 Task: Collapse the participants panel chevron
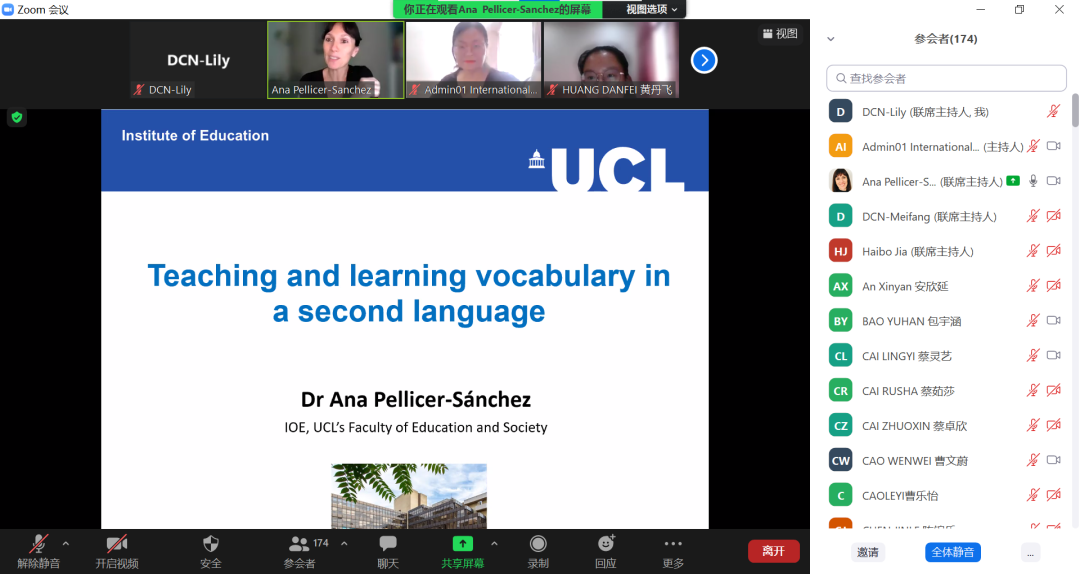pos(830,39)
